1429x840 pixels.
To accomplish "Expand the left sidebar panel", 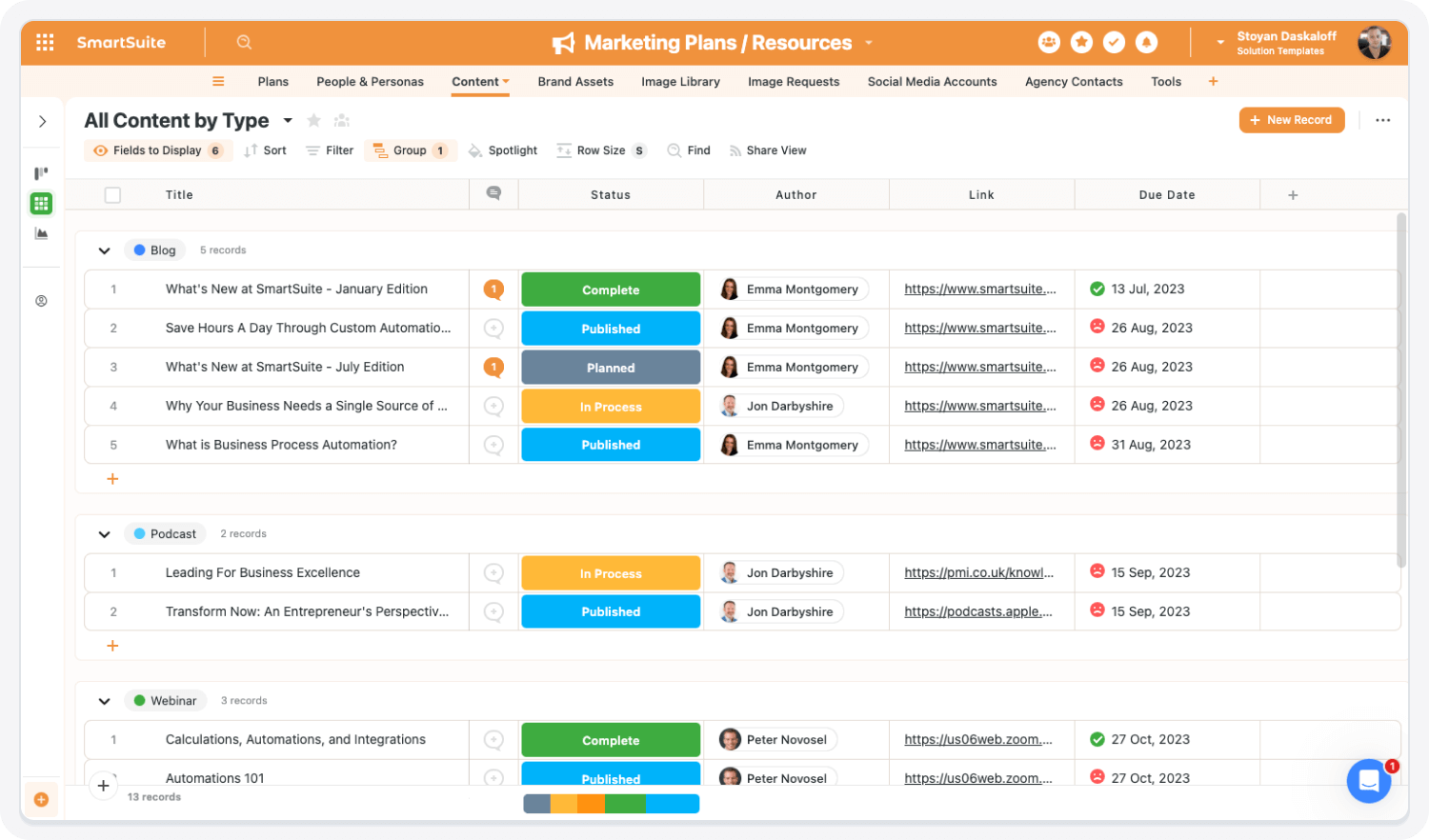I will coord(42,121).
